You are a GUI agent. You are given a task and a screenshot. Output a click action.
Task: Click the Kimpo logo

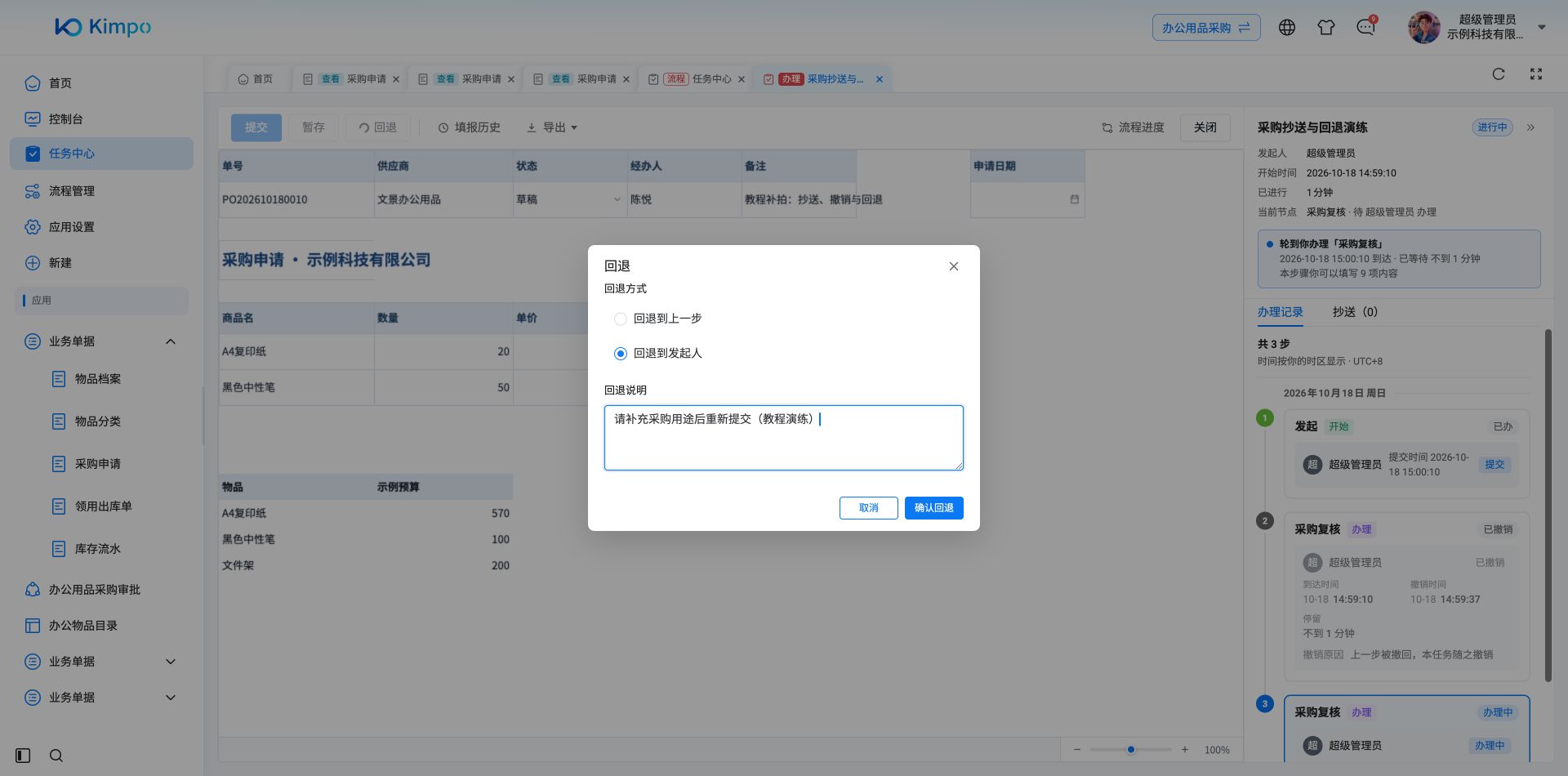(103, 27)
